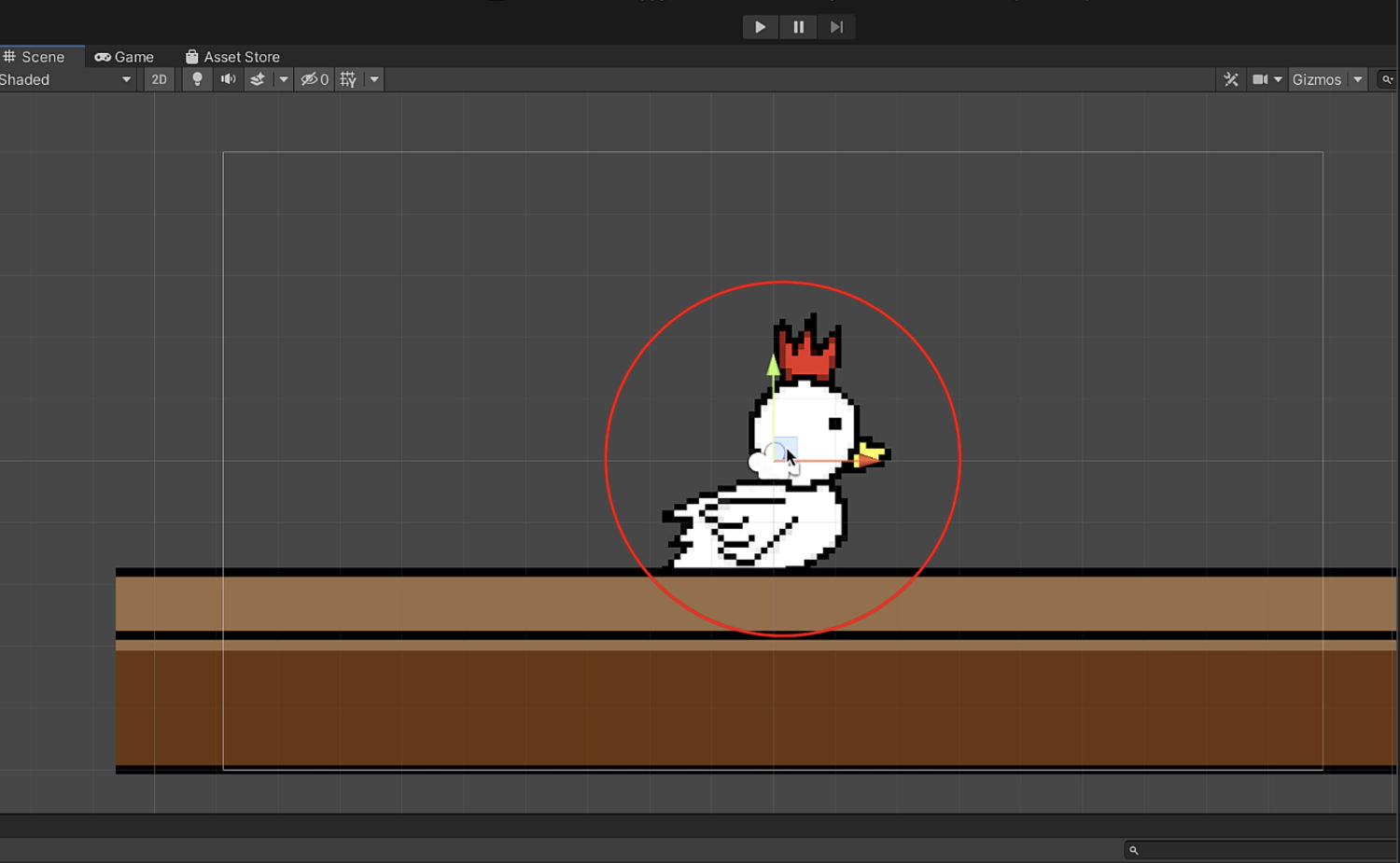Click the scene view search field
Image resolution: width=1400 pixels, height=863 pixels.
click(x=1388, y=79)
